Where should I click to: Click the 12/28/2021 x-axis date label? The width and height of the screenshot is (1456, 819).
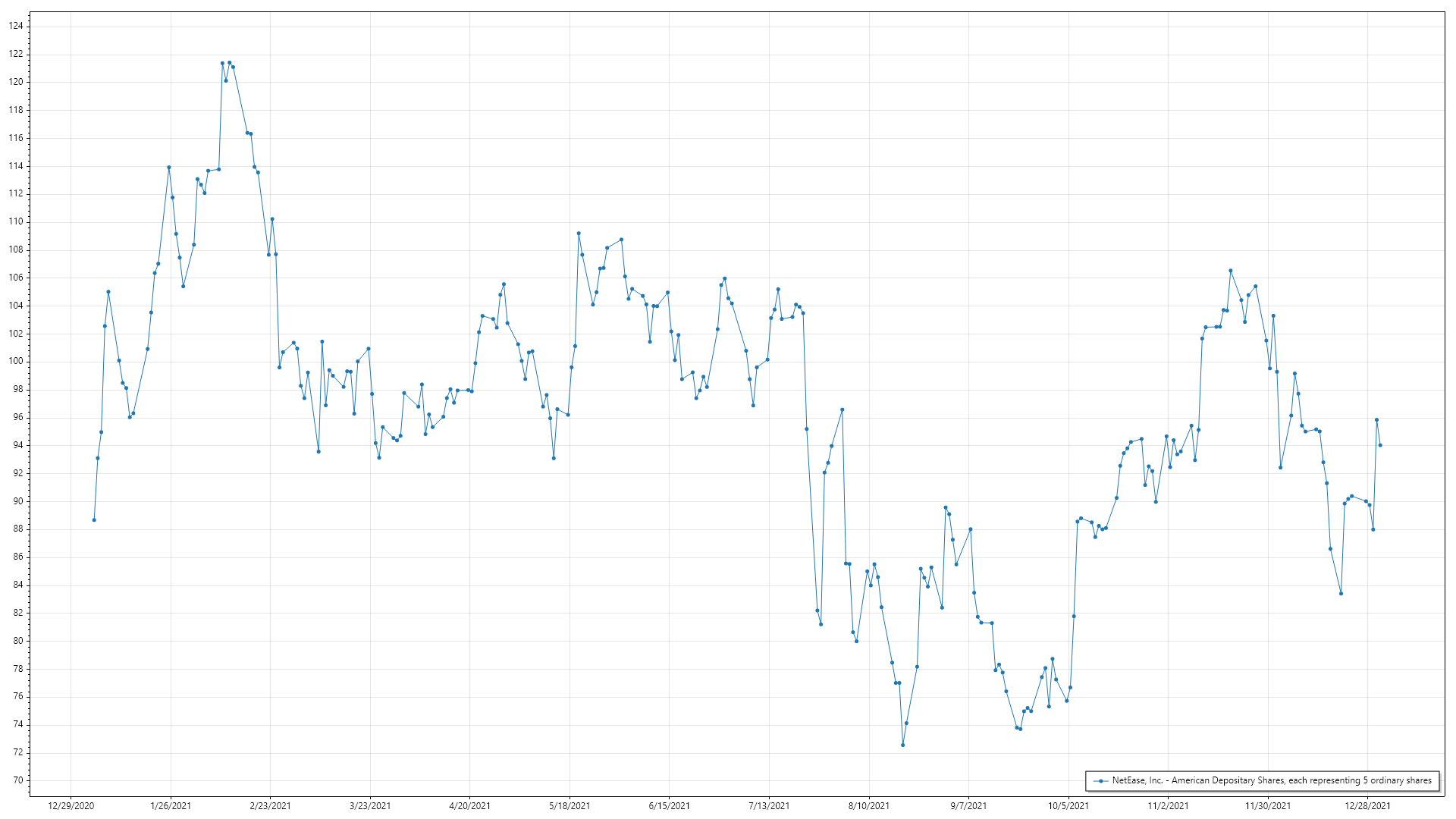point(1368,805)
